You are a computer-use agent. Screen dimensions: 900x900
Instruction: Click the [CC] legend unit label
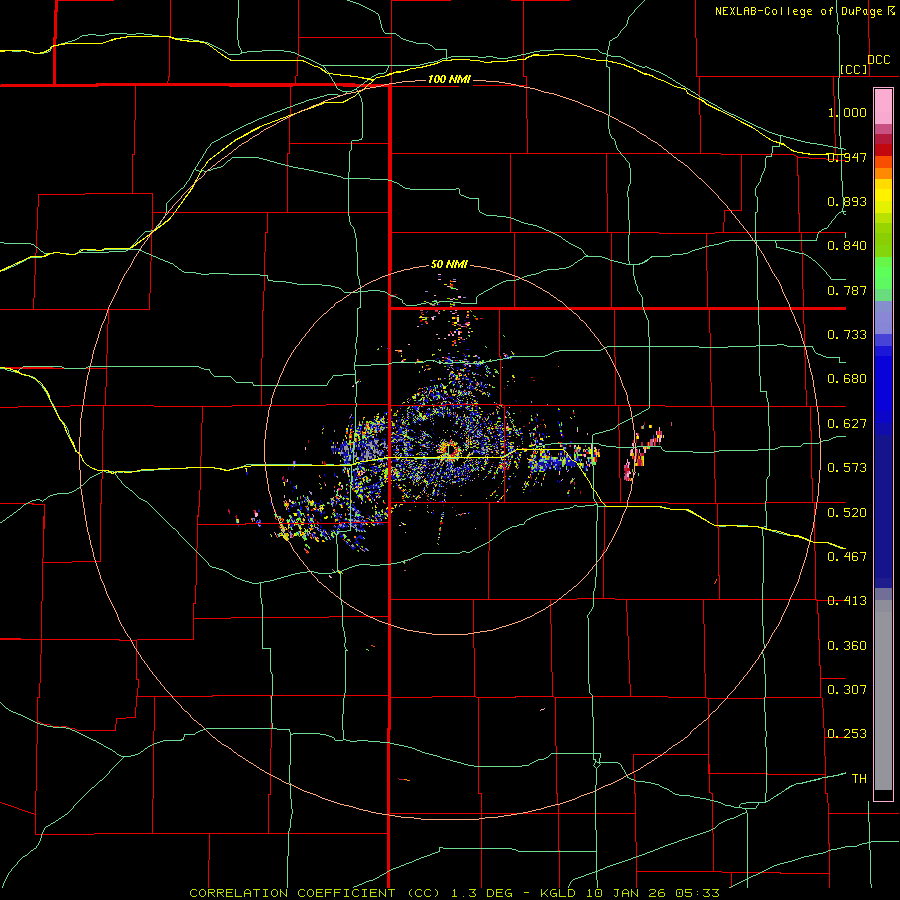tap(854, 69)
